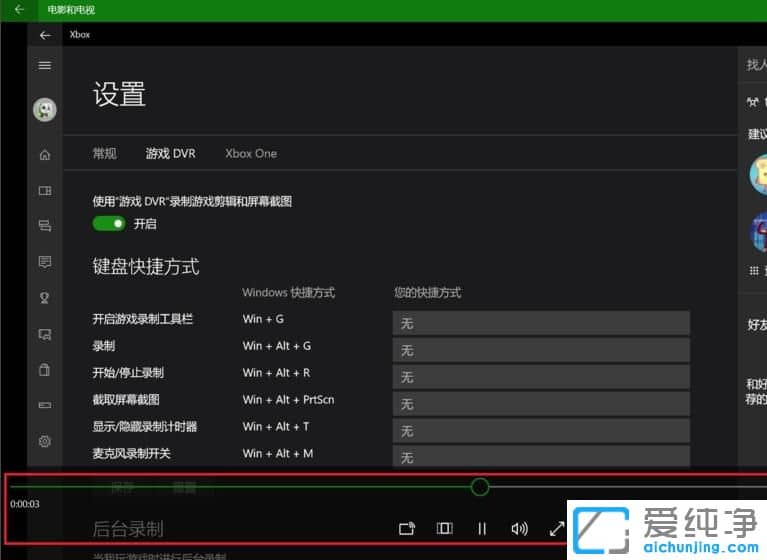Click the 您的快捷方式 column header
This screenshot has height=560, width=767.
point(428,292)
